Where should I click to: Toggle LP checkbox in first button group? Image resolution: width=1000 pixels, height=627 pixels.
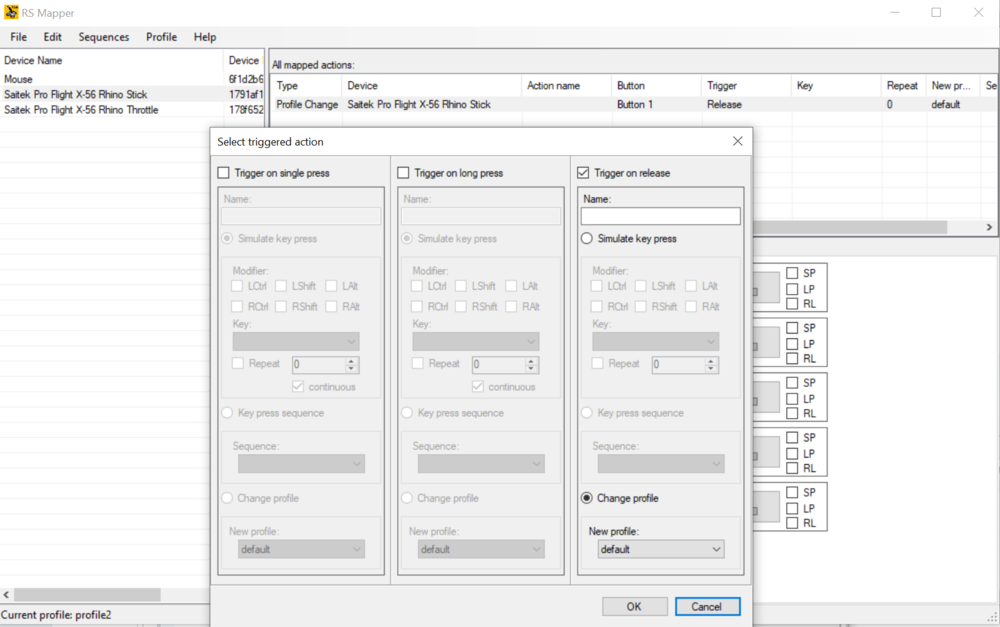coord(792,289)
